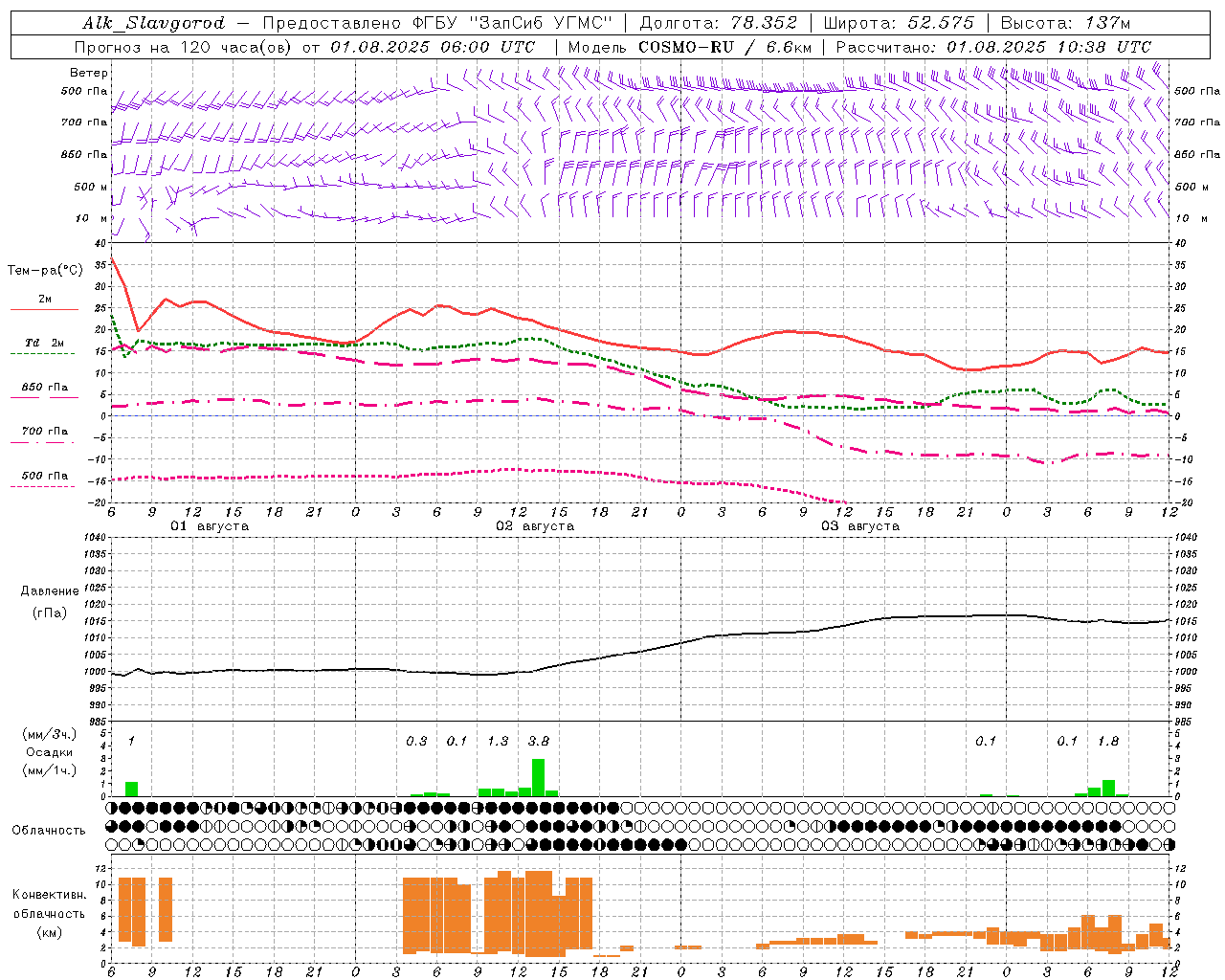Click the Тем-ра(°C) axis title
This screenshot has width=1225, height=980.
tap(45, 271)
